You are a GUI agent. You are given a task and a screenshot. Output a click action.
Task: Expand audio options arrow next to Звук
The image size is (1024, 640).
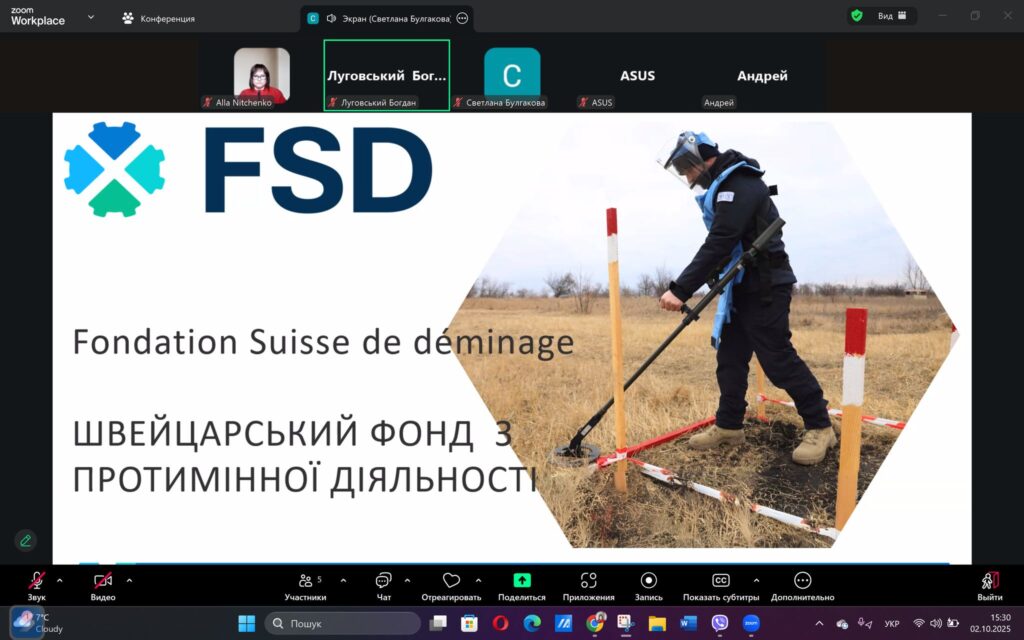click(59, 580)
